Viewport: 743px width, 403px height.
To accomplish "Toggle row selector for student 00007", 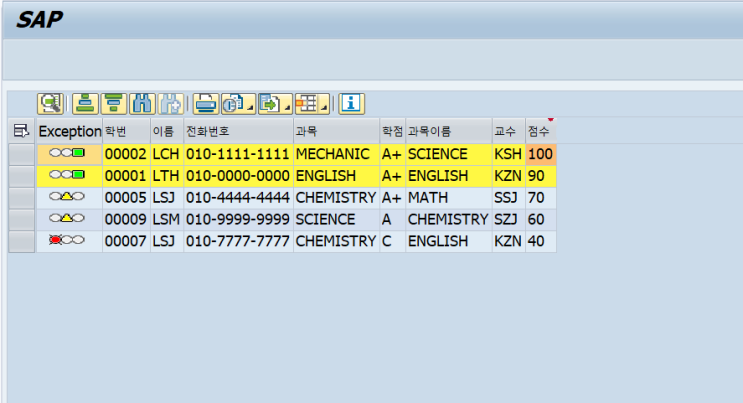I will (x=21, y=242).
